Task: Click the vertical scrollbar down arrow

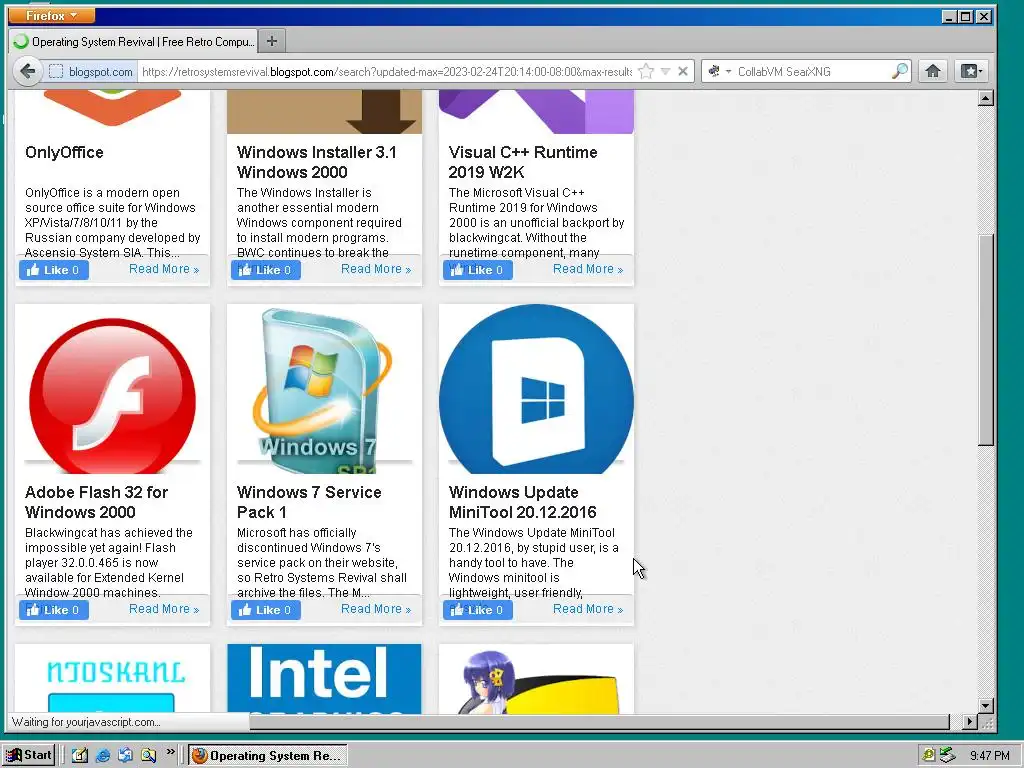Action: [986, 705]
